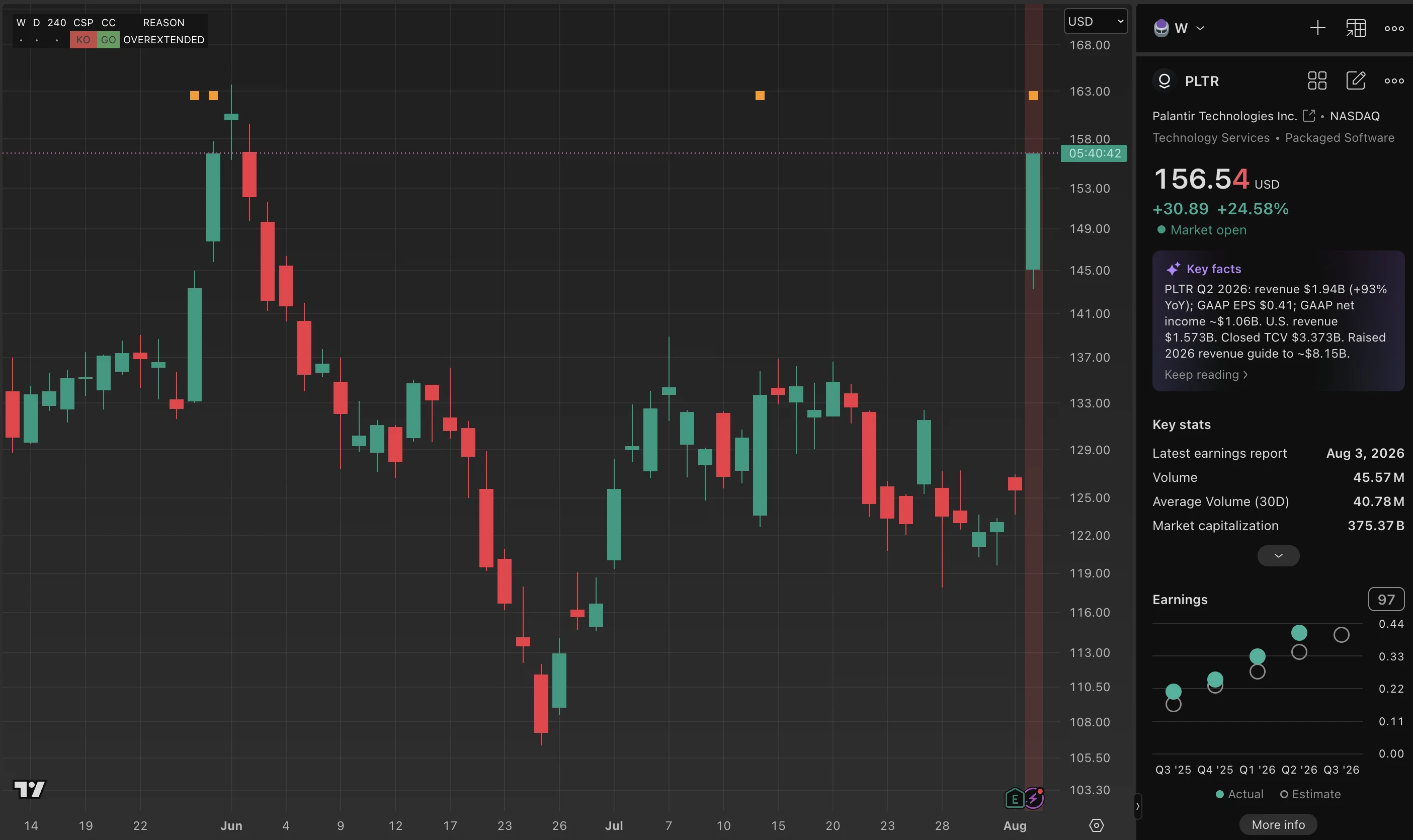
Task: Click the watchlist W avatar icon
Action: 1161,28
